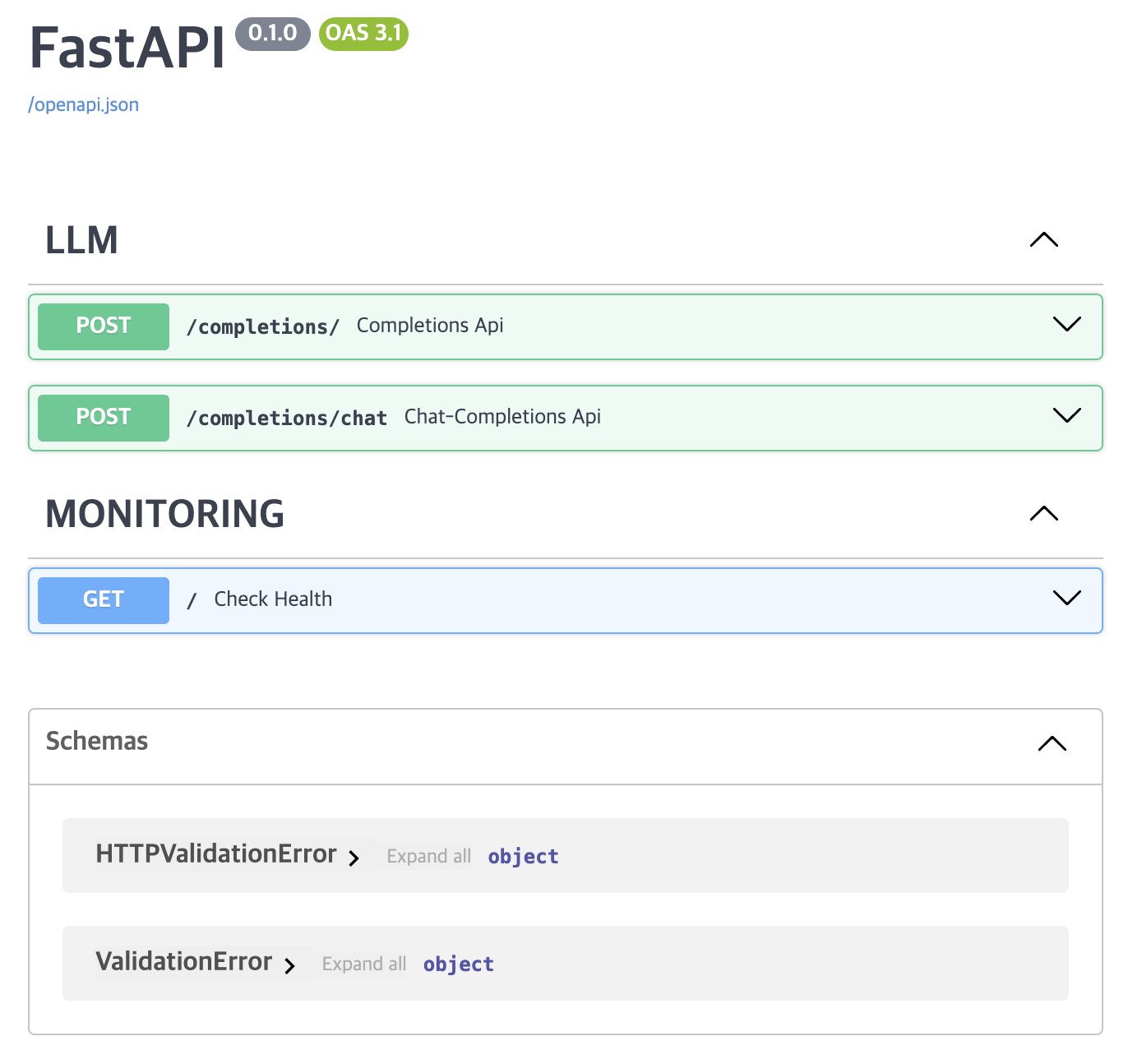Click the HTTPValidationError schema name

pyautogui.click(x=216, y=854)
